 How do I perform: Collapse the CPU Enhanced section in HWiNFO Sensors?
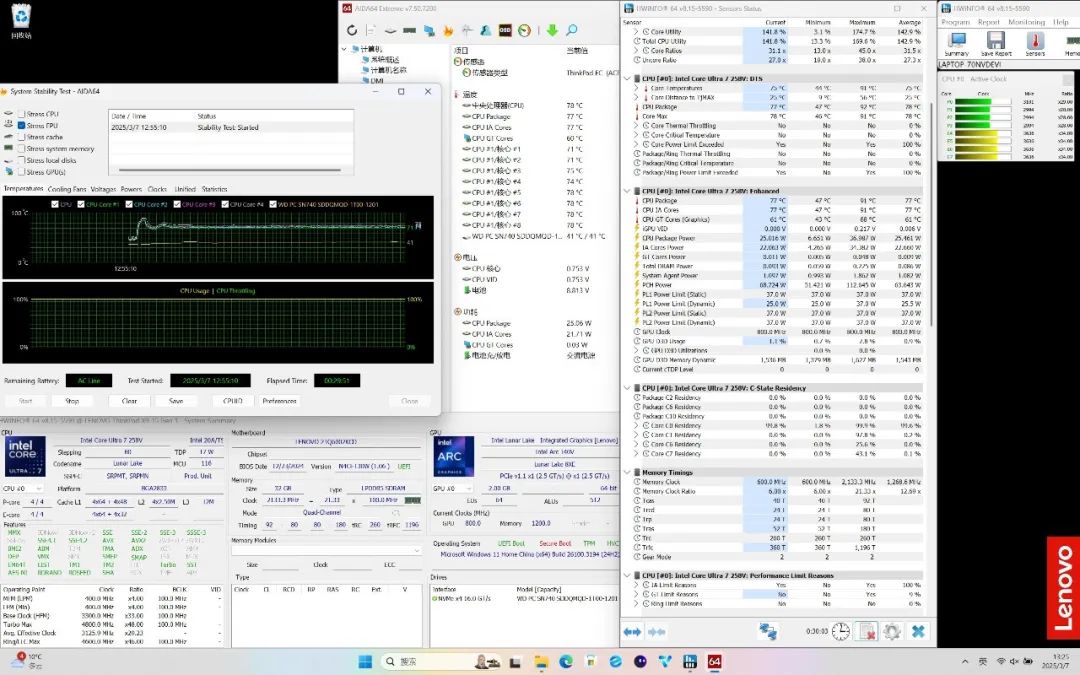[627, 191]
